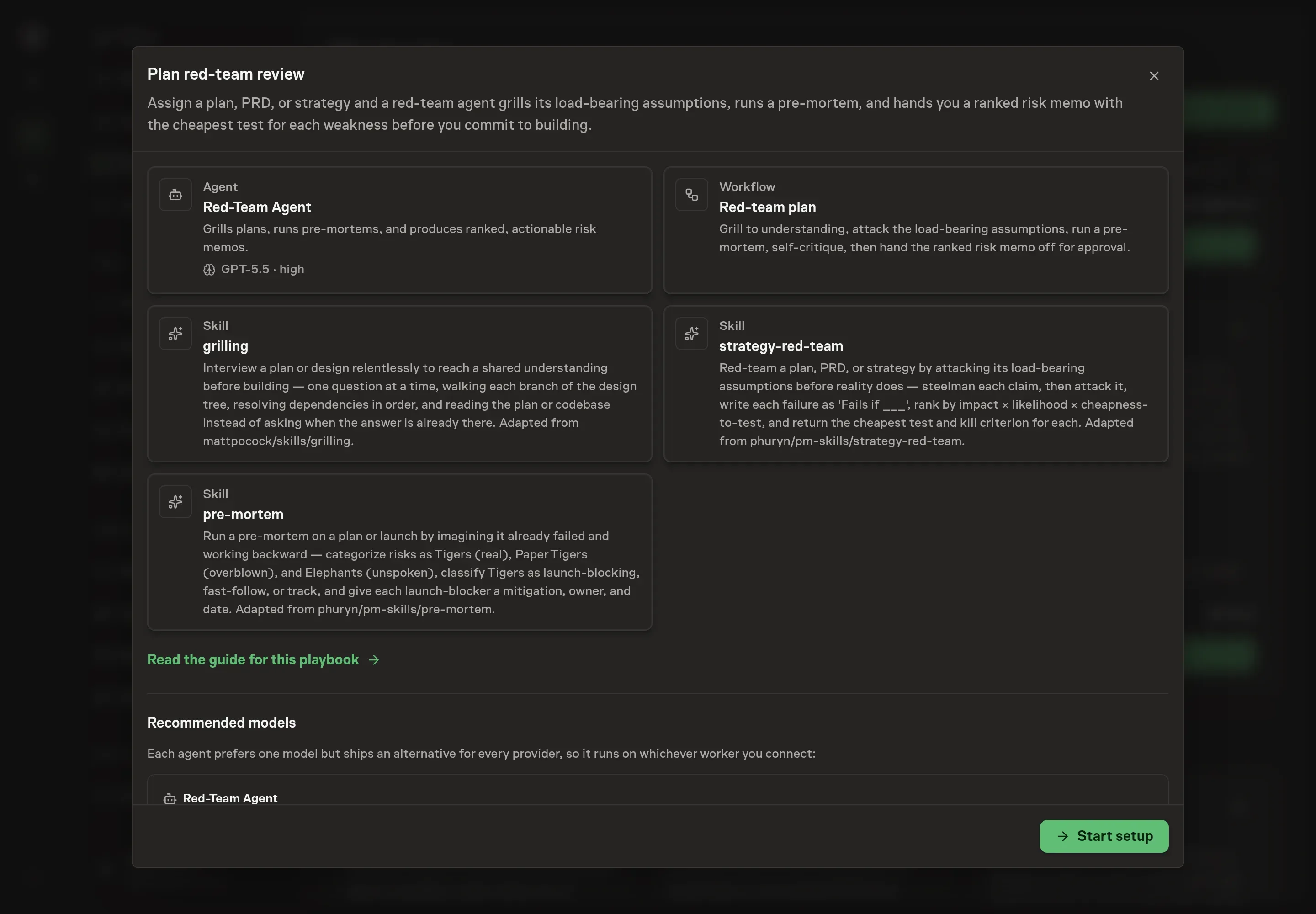1316x914 pixels.
Task: Click the robot icon on the Red-Team Agent card
Action: [x=175, y=195]
